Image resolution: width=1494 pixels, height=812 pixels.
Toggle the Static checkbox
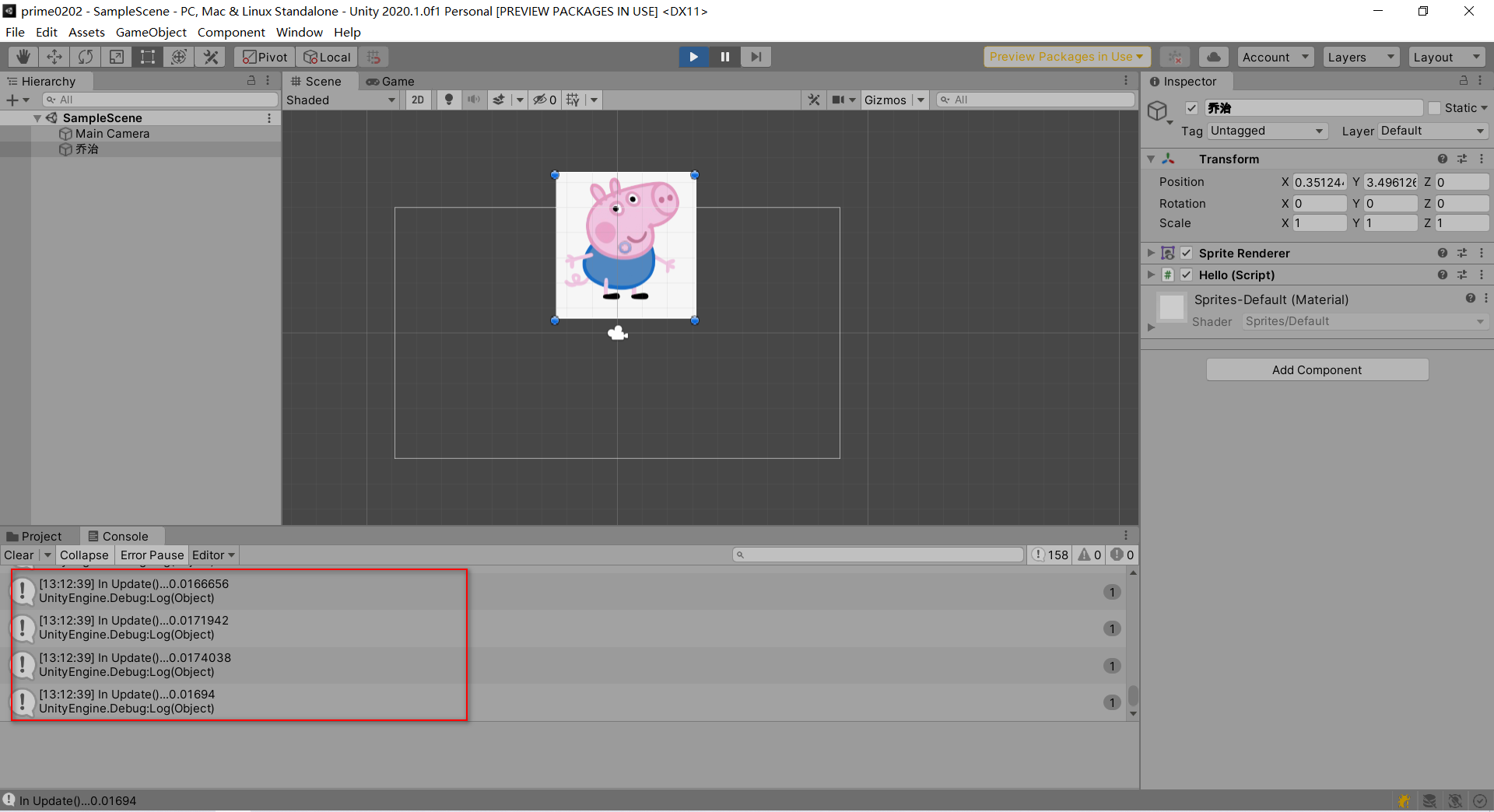pos(1434,108)
